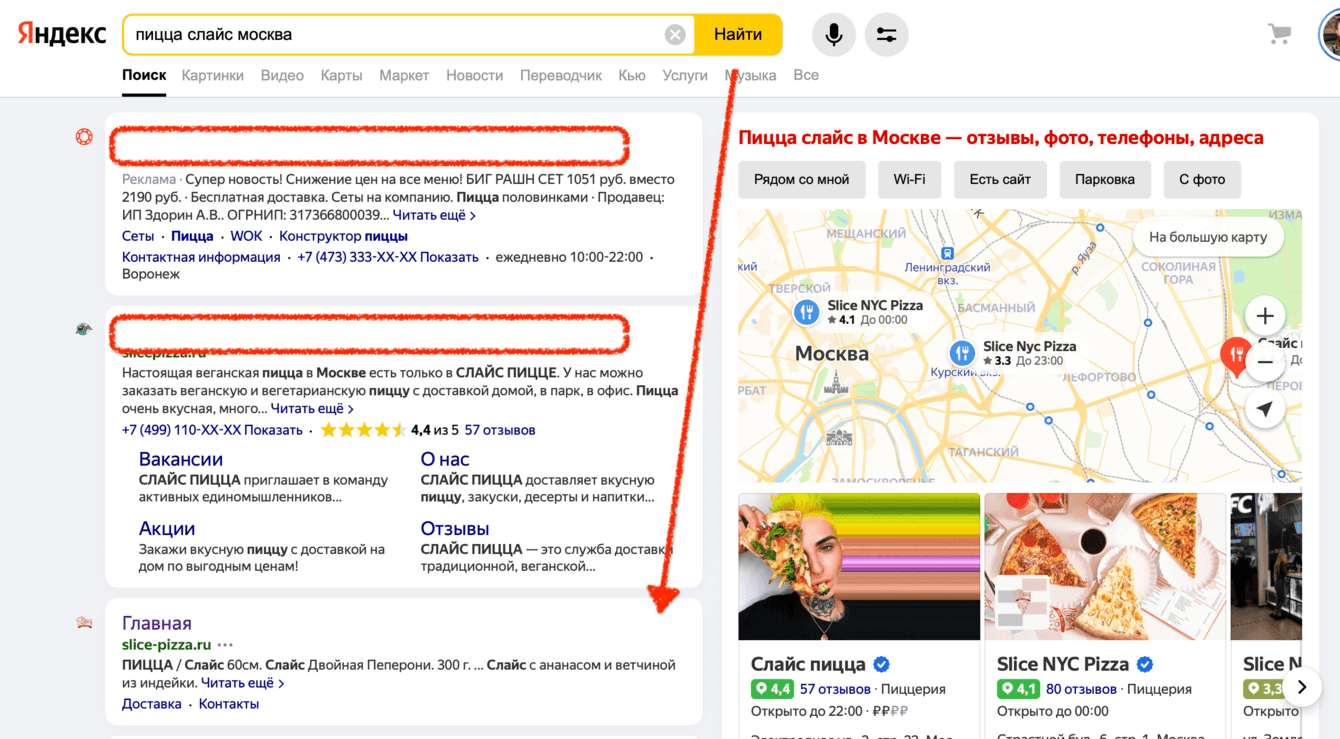
Task: Go to the Карты tab
Action: coord(341,75)
